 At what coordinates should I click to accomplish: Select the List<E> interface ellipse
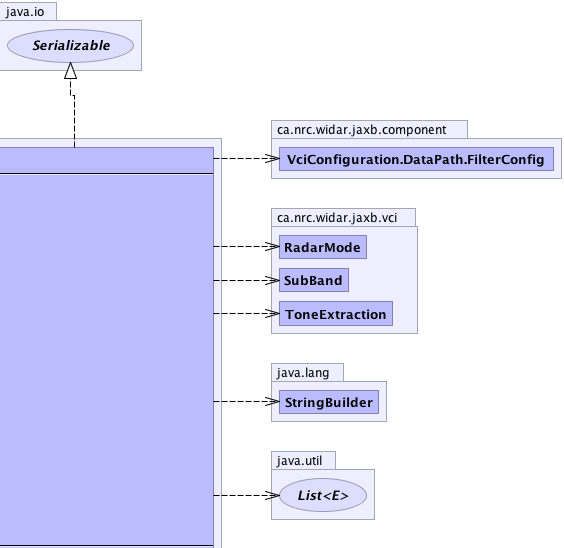(323, 495)
